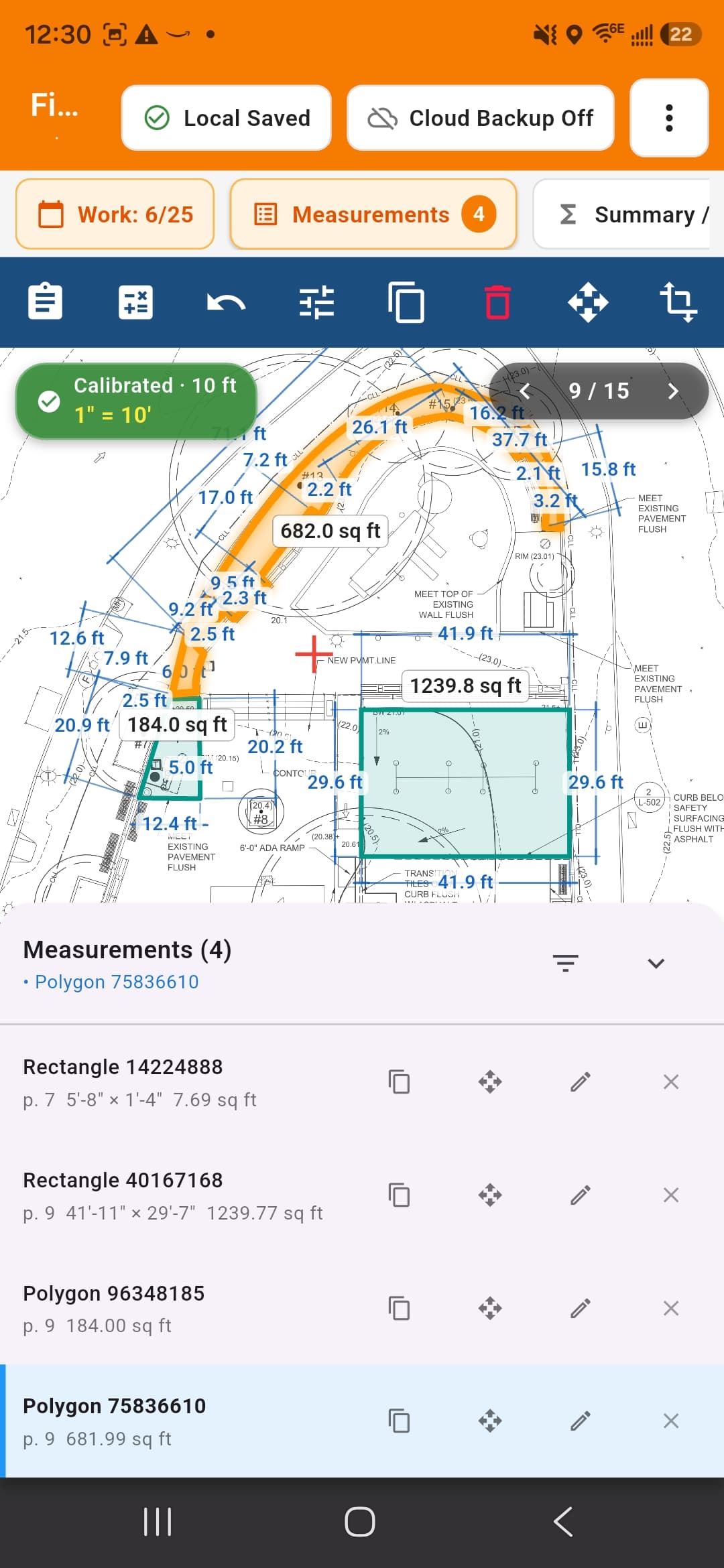Tap the 9 / 15 page indicator

click(x=599, y=391)
